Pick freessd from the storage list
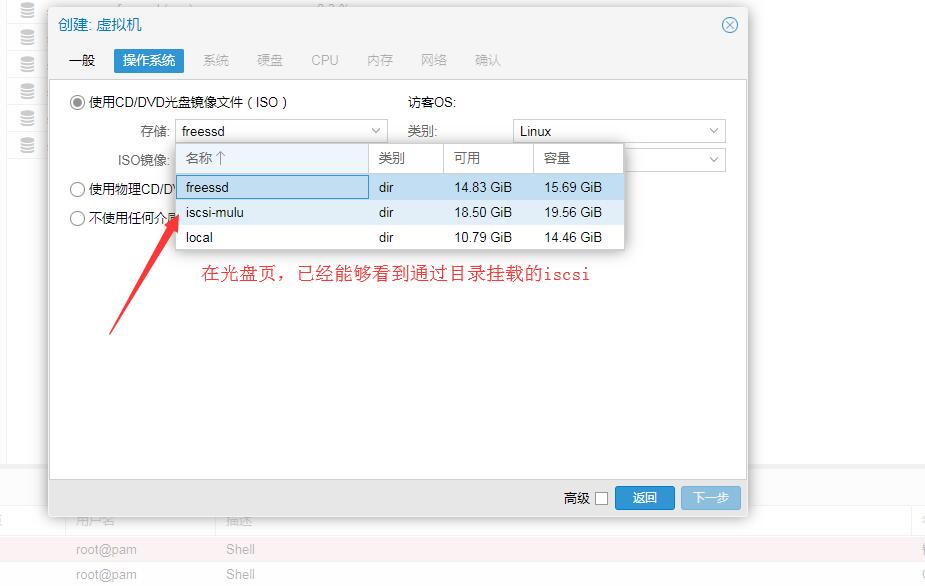 [x=272, y=187]
